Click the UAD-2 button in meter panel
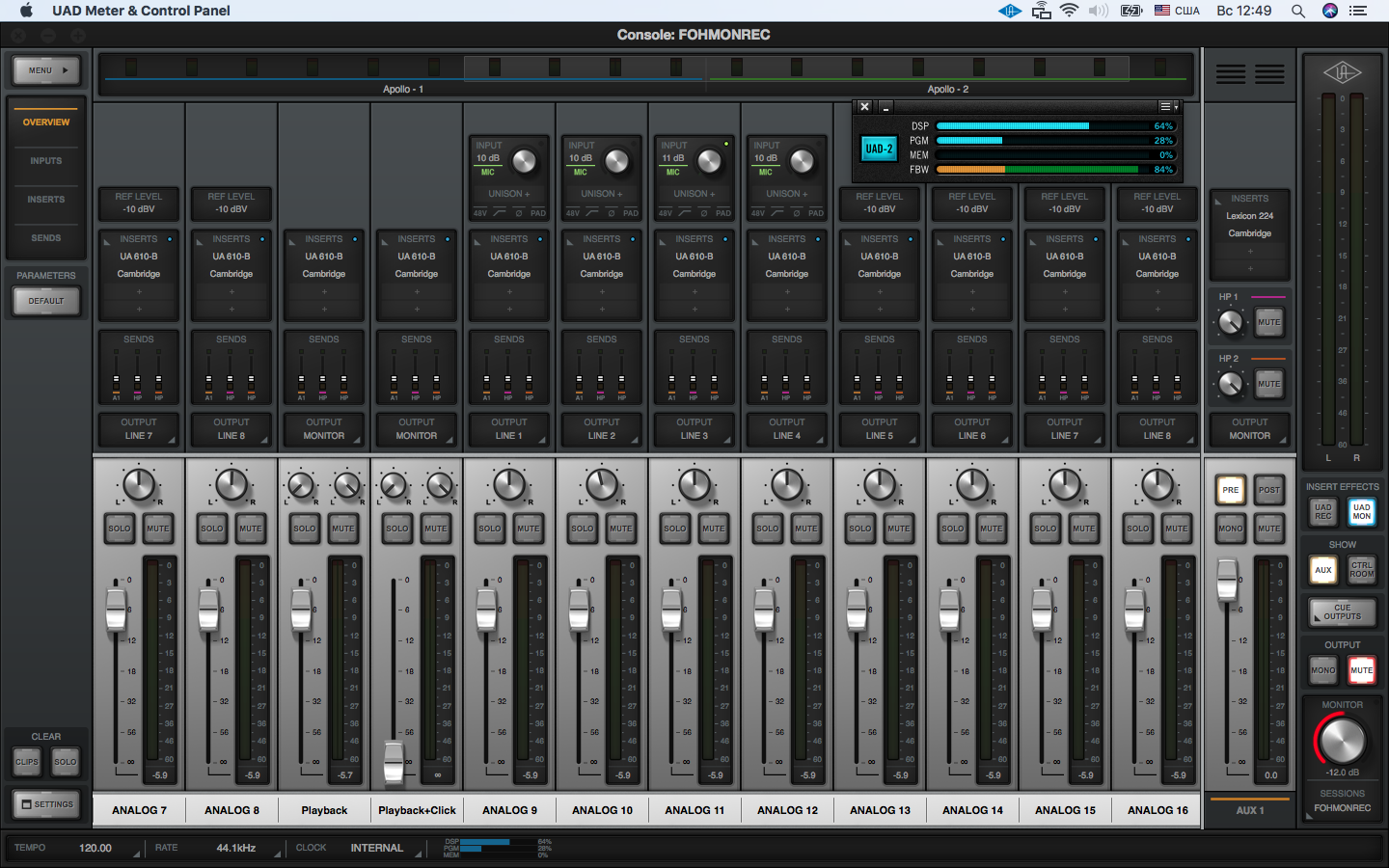The image size is (1389, 868). 878,149
